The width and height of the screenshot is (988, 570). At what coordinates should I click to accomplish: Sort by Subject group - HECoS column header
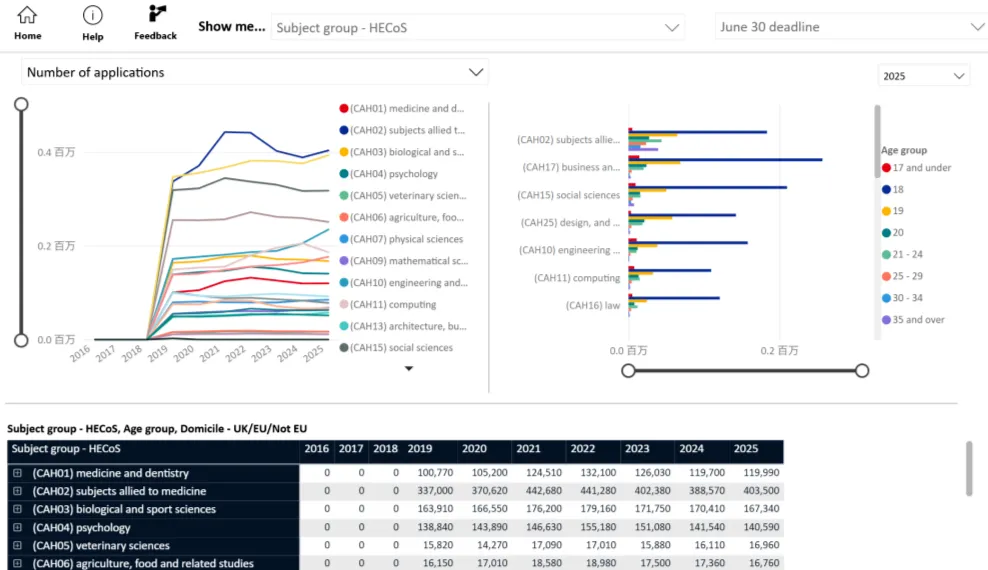click(66, 450)
